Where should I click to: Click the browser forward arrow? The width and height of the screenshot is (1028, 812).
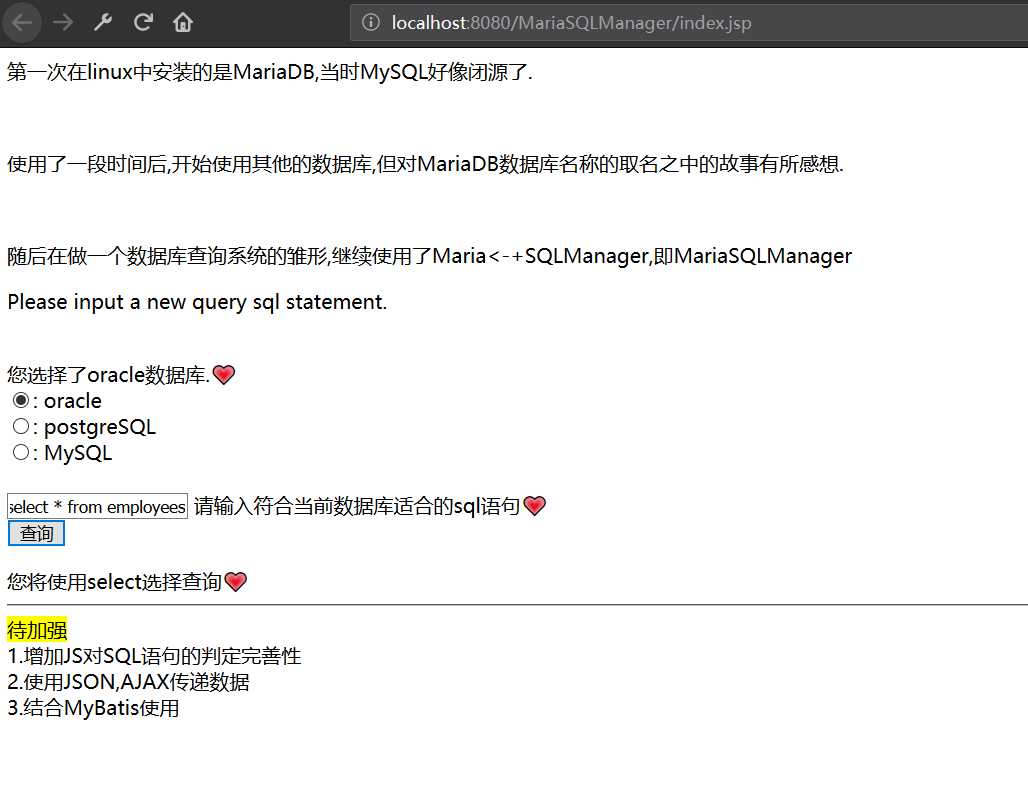[x=63, y=23]
